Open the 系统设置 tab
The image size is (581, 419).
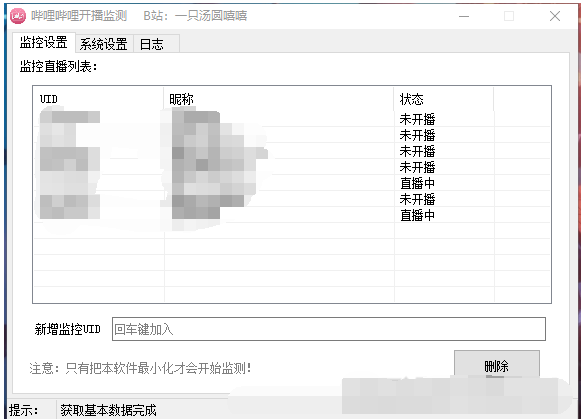coord(104,44)
